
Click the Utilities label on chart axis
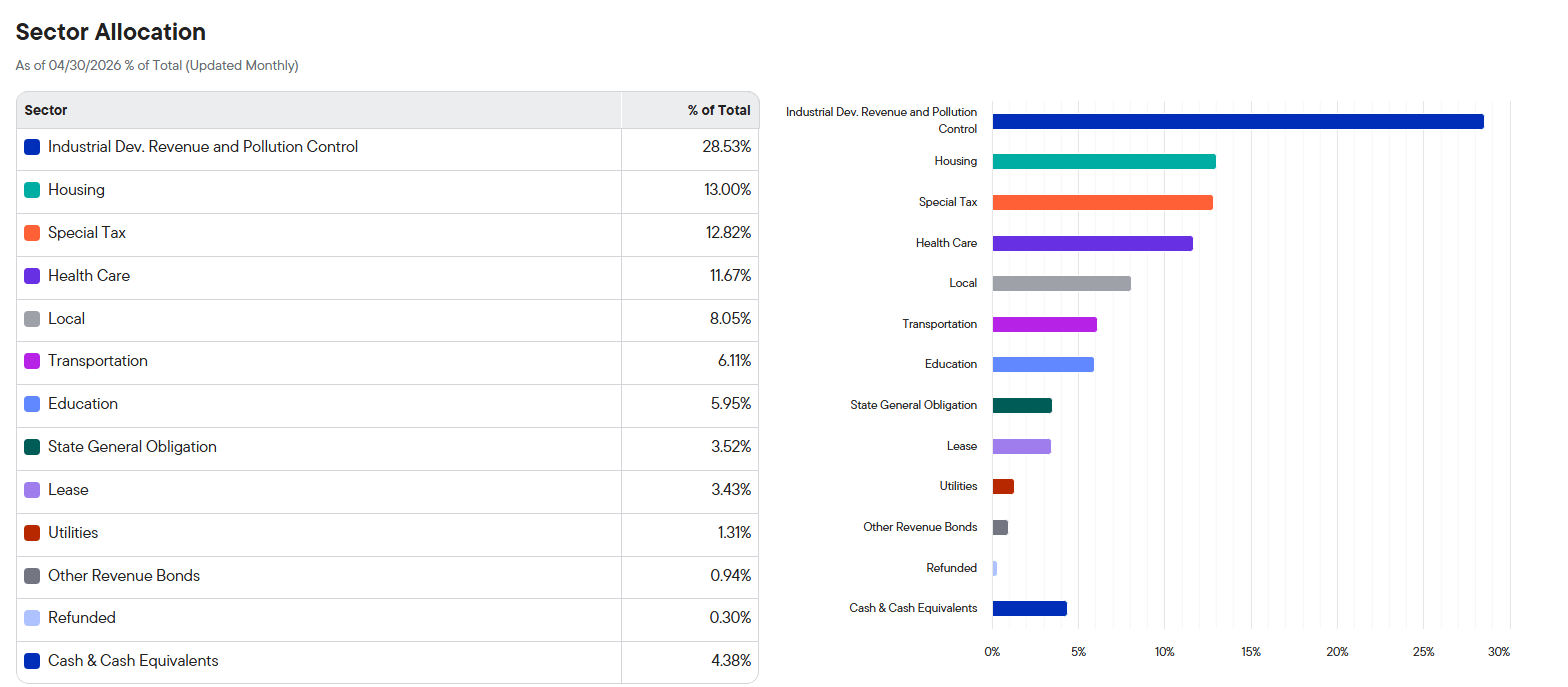[958, 486]
